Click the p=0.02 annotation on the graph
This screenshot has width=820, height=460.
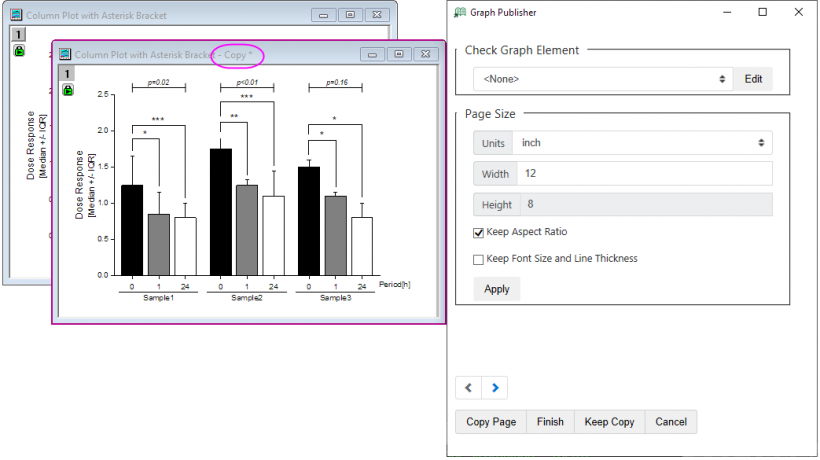158,83
